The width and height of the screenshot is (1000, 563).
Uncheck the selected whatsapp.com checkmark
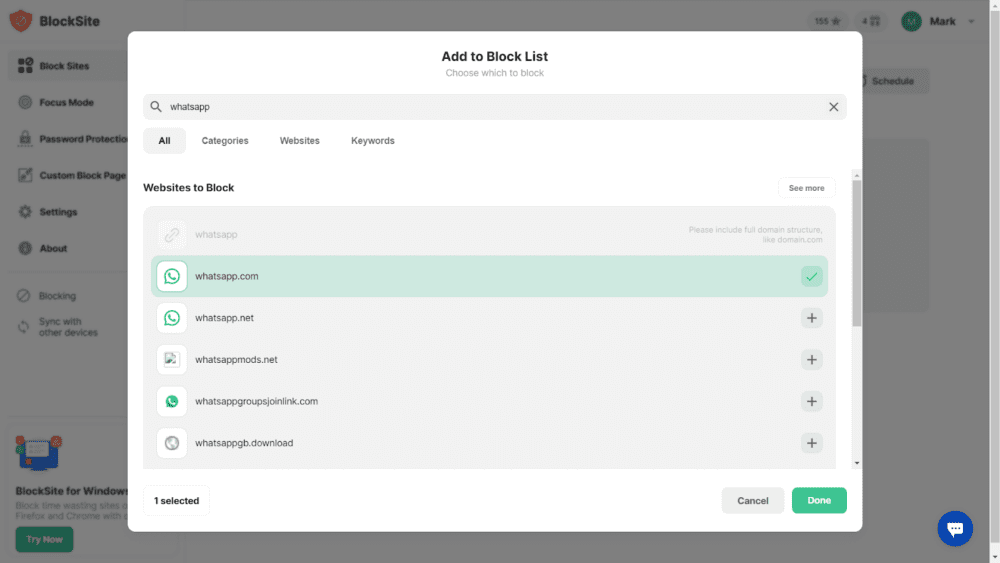(811, 277)
